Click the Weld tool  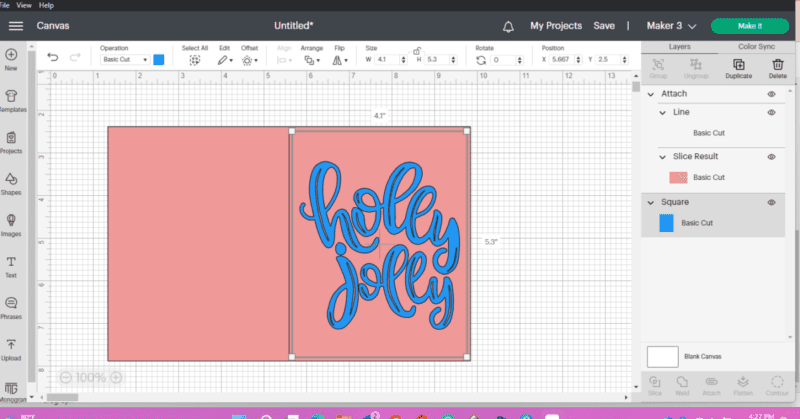(682, 386)
